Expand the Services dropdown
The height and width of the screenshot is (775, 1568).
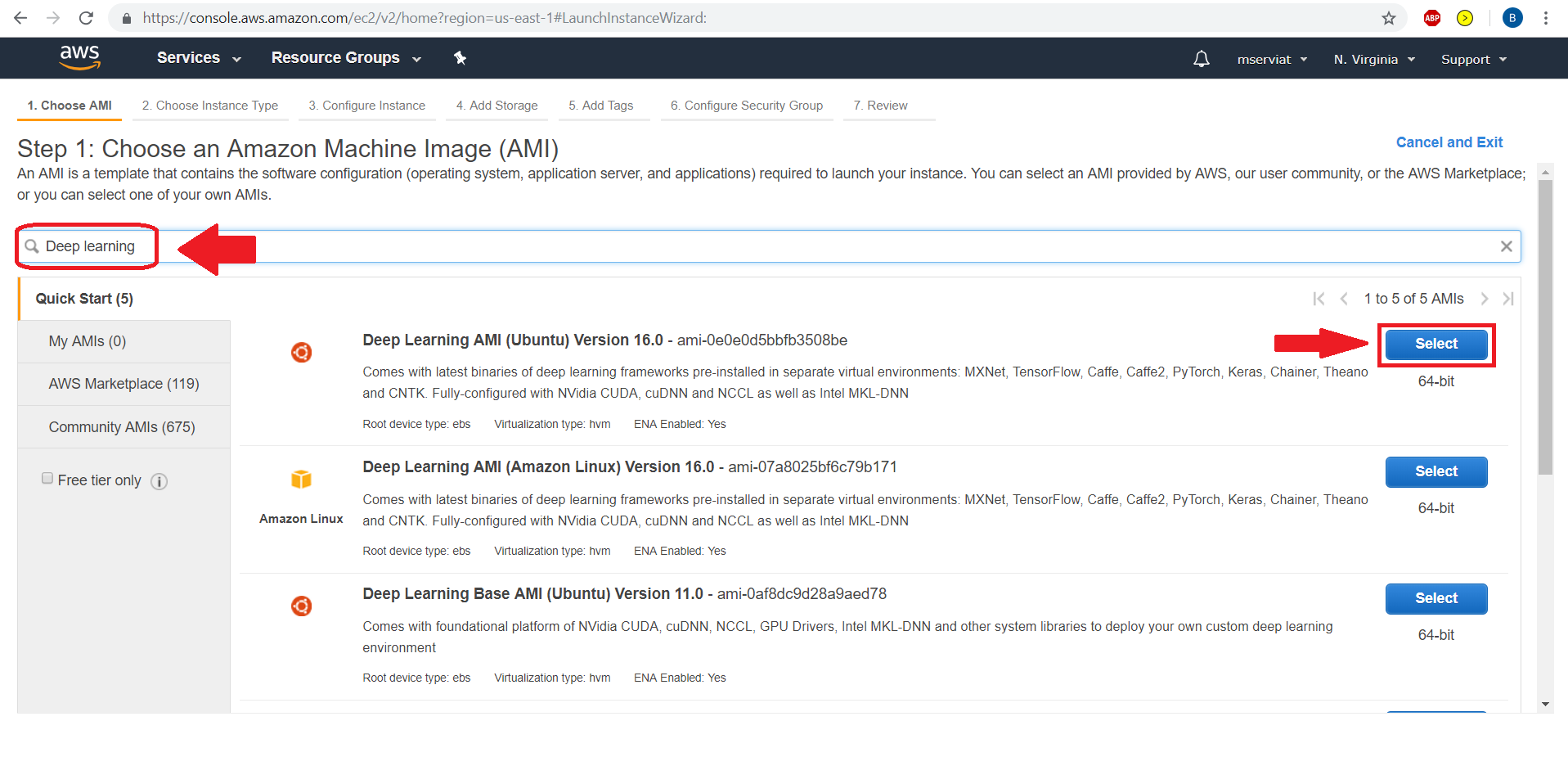(199, 58)
